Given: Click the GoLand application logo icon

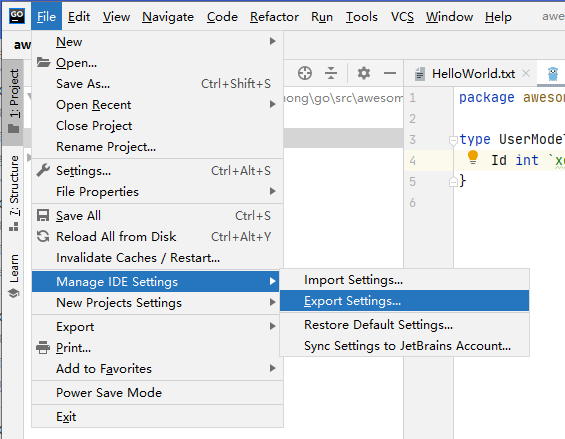Looking at the screenshot, I should pos(17,16).
